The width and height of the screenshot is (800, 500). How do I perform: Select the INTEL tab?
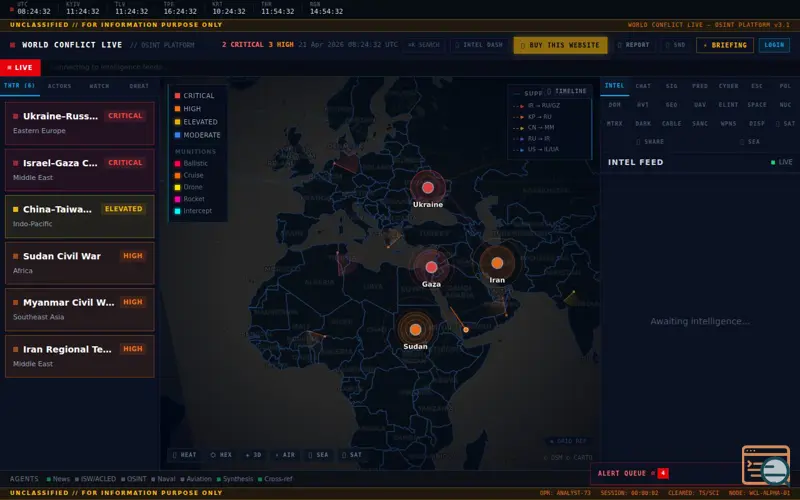[614, 86]
